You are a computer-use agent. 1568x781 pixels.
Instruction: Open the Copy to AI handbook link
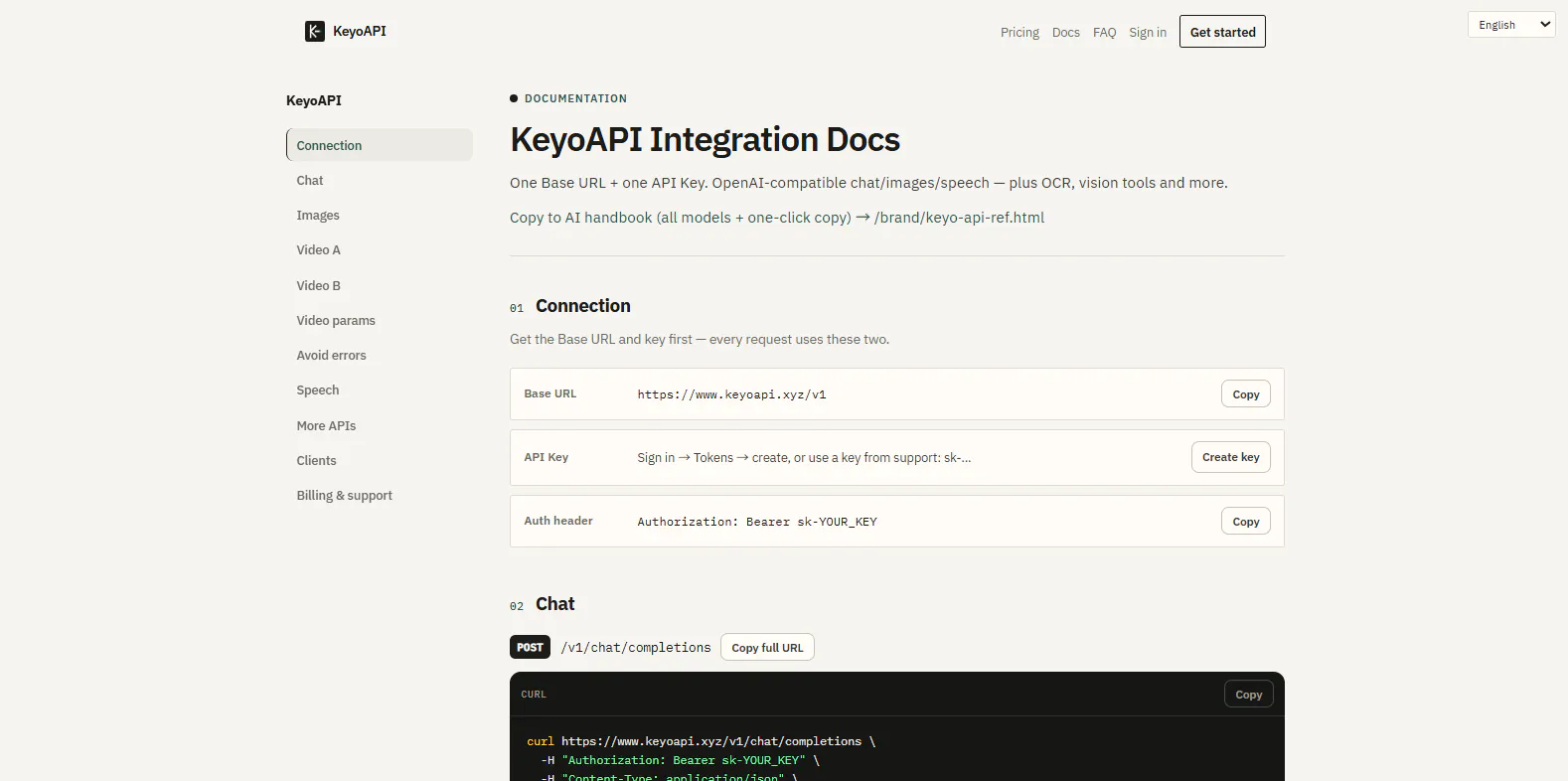click(x=777, y=218)
